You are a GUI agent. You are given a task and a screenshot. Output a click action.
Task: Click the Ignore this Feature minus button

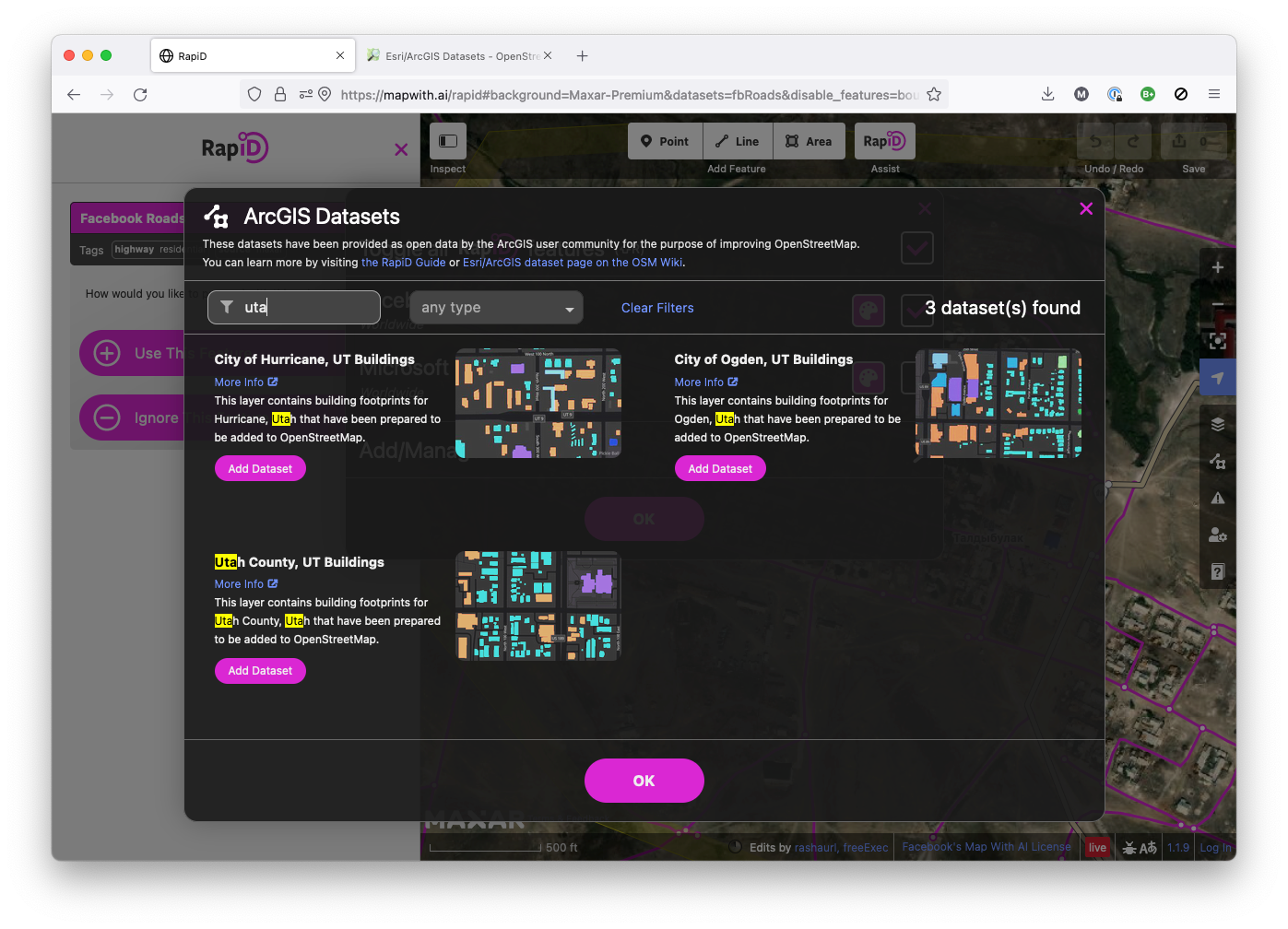point(107,417)
